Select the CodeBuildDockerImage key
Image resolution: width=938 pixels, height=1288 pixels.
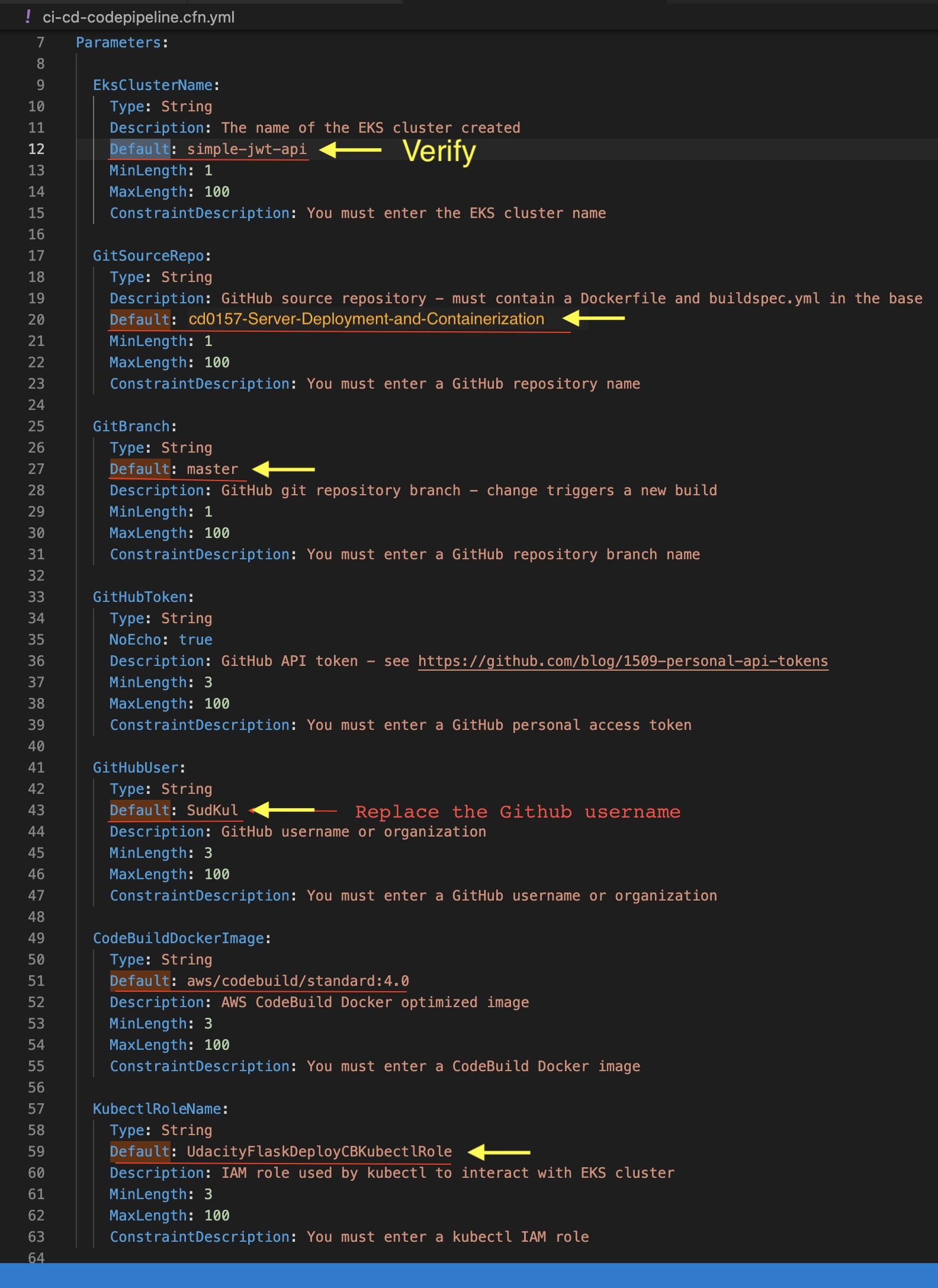pos(178,938)
